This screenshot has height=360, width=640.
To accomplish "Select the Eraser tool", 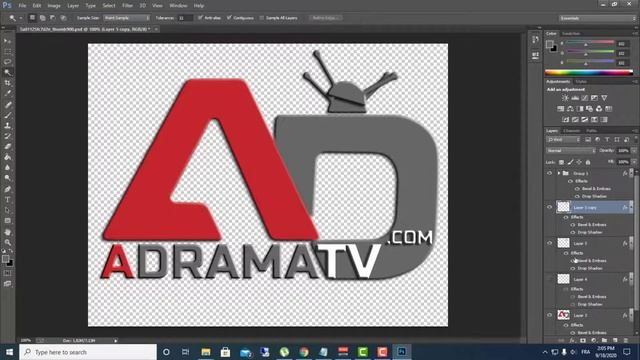I will [7, 147].
